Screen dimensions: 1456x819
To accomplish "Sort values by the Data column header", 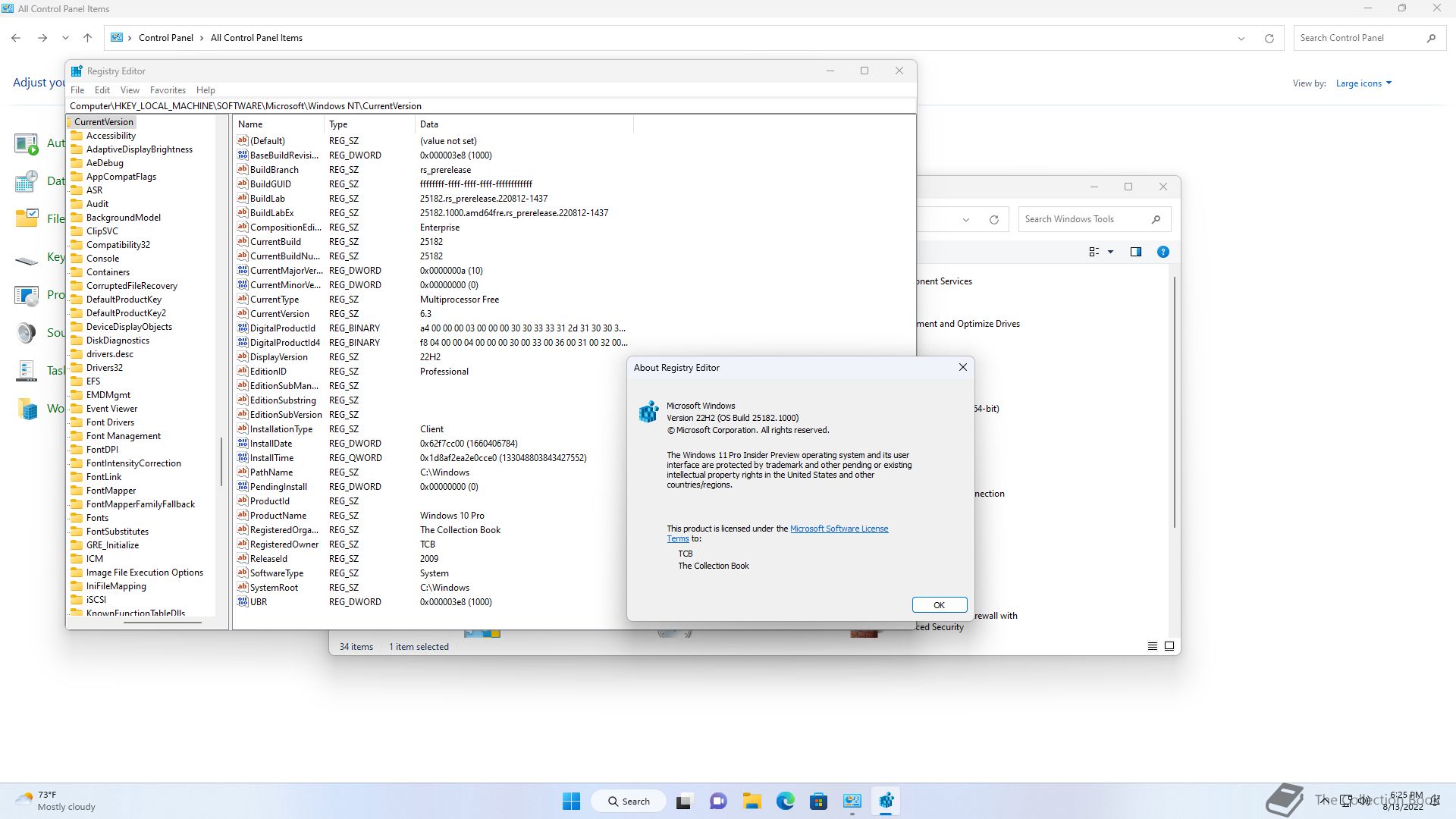I will click(x=524, y=124).
